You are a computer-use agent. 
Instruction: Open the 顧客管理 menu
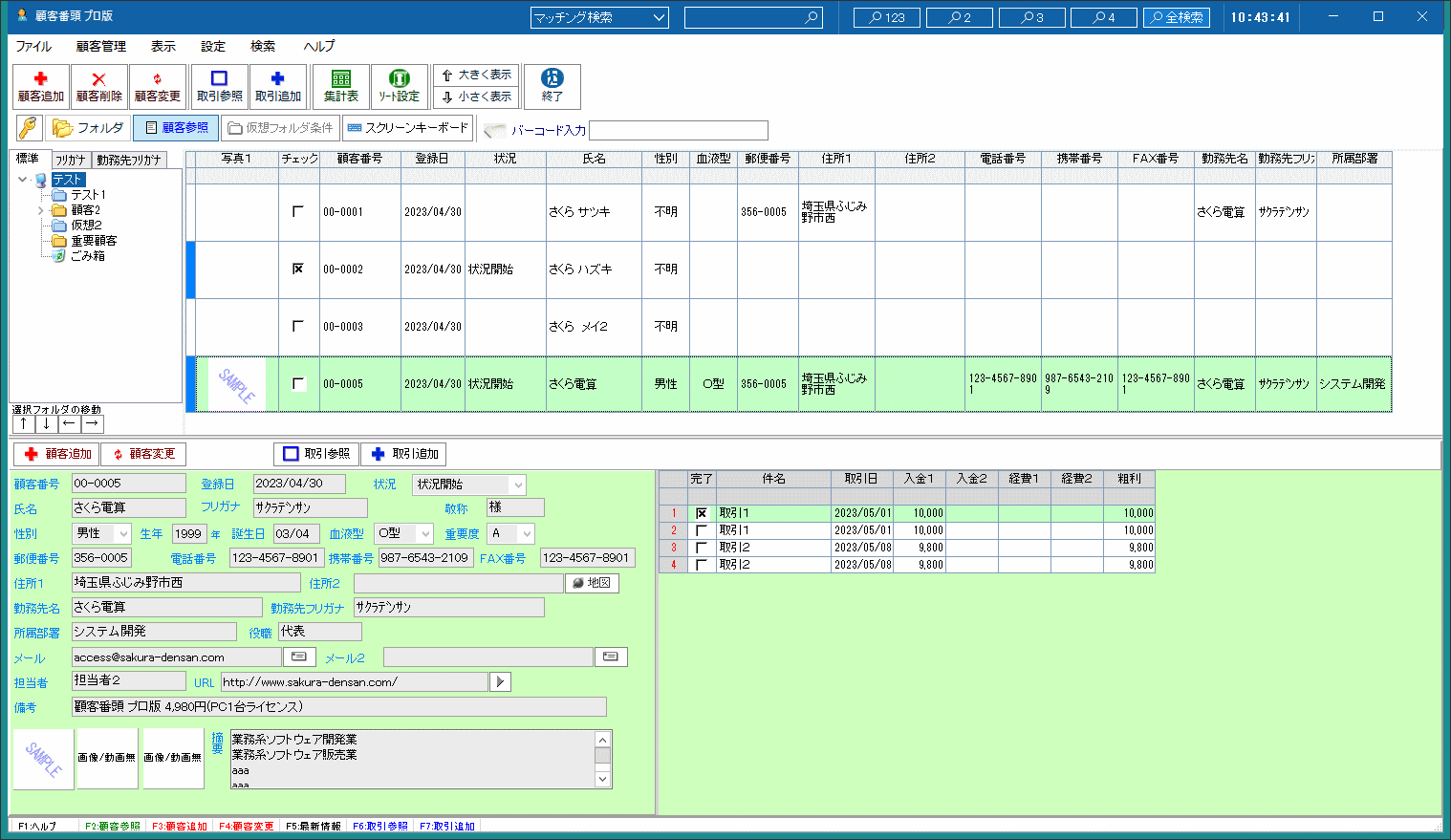tap(101, 46)
